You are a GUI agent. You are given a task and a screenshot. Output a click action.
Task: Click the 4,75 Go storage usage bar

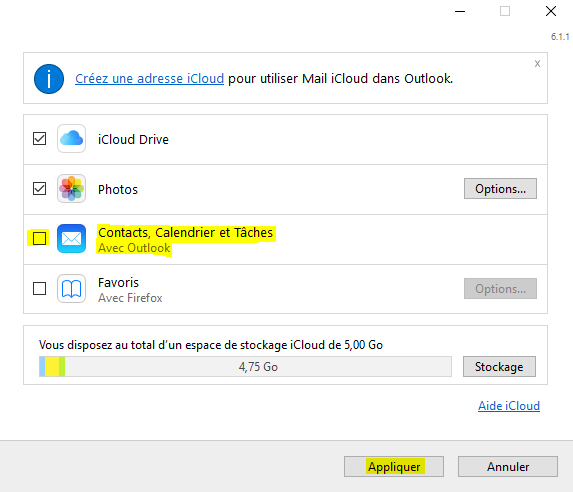245,367
